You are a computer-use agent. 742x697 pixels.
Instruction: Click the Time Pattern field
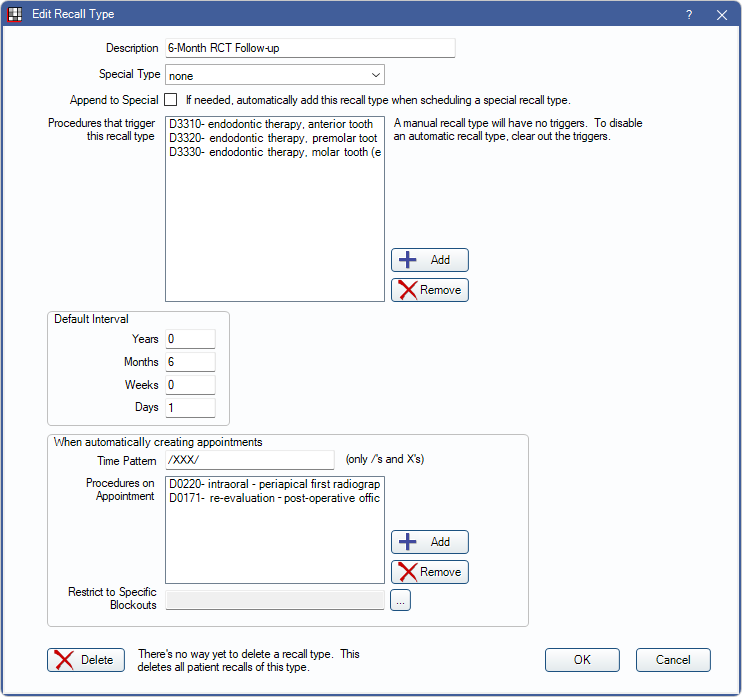[249, 460]
